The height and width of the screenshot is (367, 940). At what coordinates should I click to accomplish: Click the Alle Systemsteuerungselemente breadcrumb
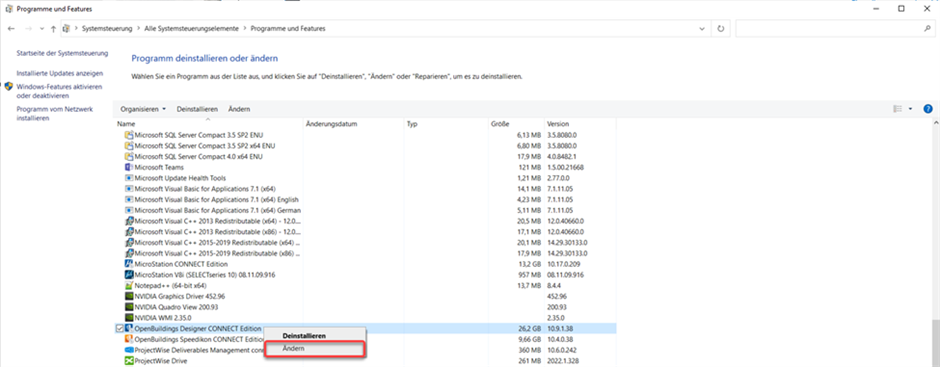click(x=191, y=28)
